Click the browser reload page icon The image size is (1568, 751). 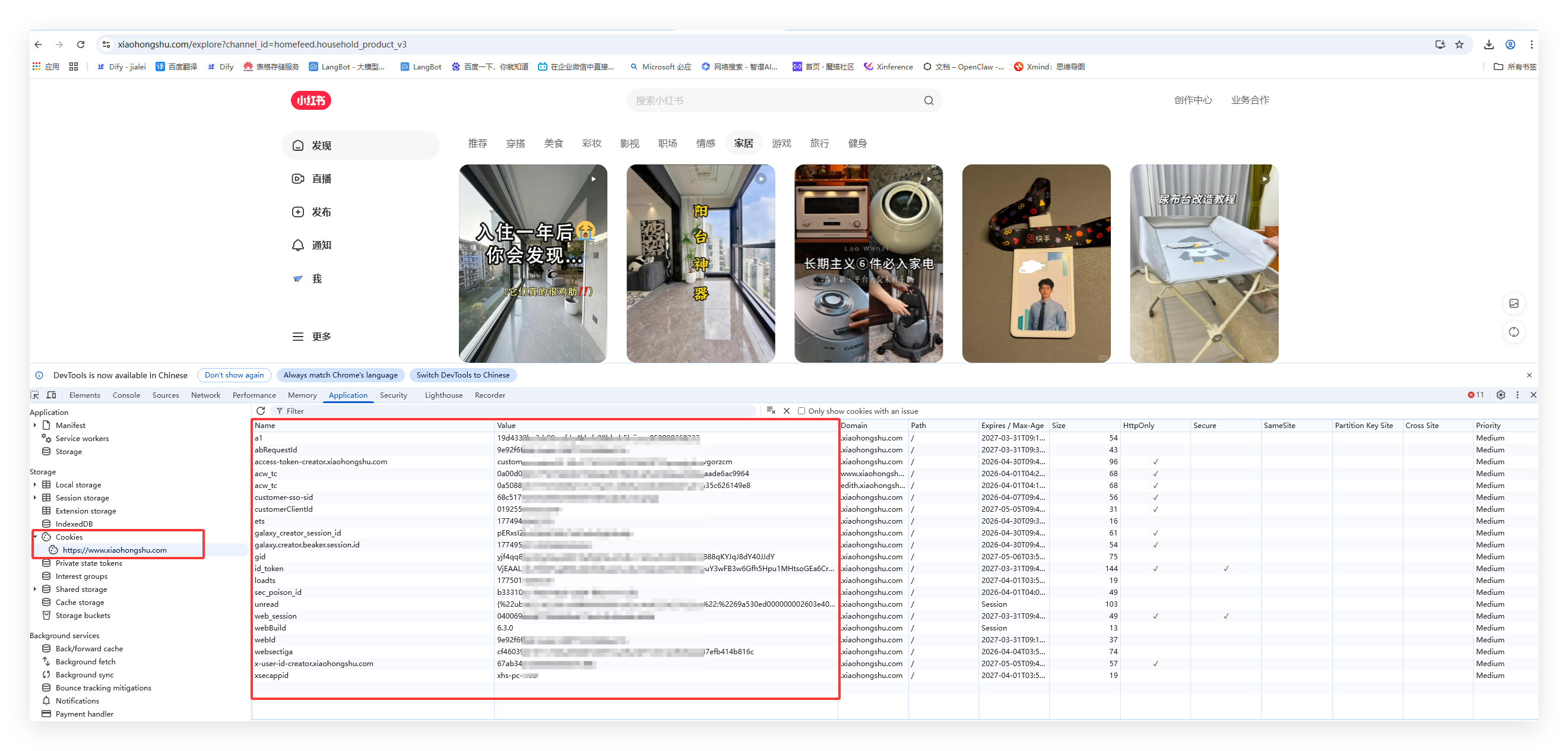80,45
